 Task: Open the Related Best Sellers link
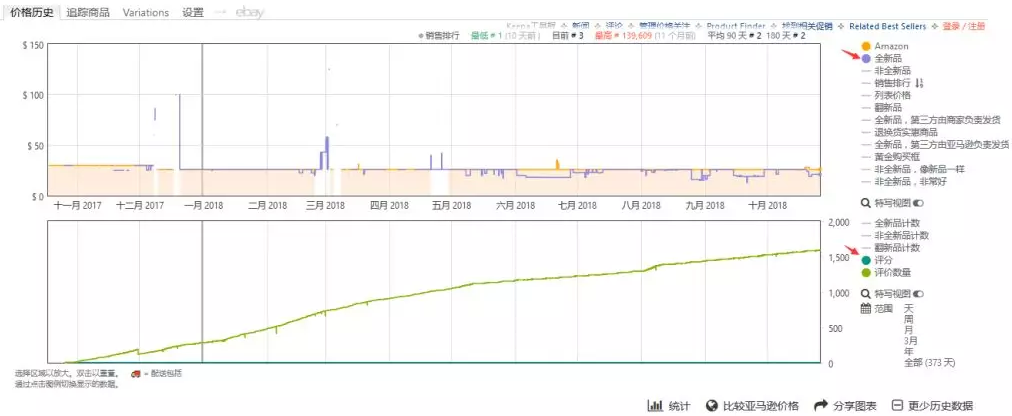(881, 27)
